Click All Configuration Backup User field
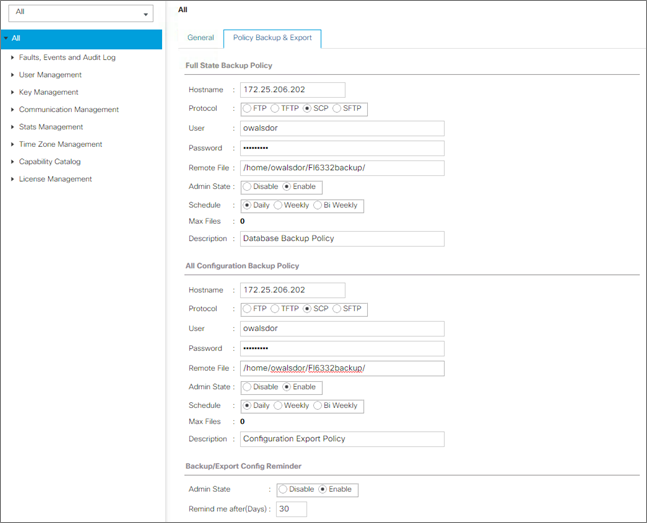647x523 pixels. (342, 329)
